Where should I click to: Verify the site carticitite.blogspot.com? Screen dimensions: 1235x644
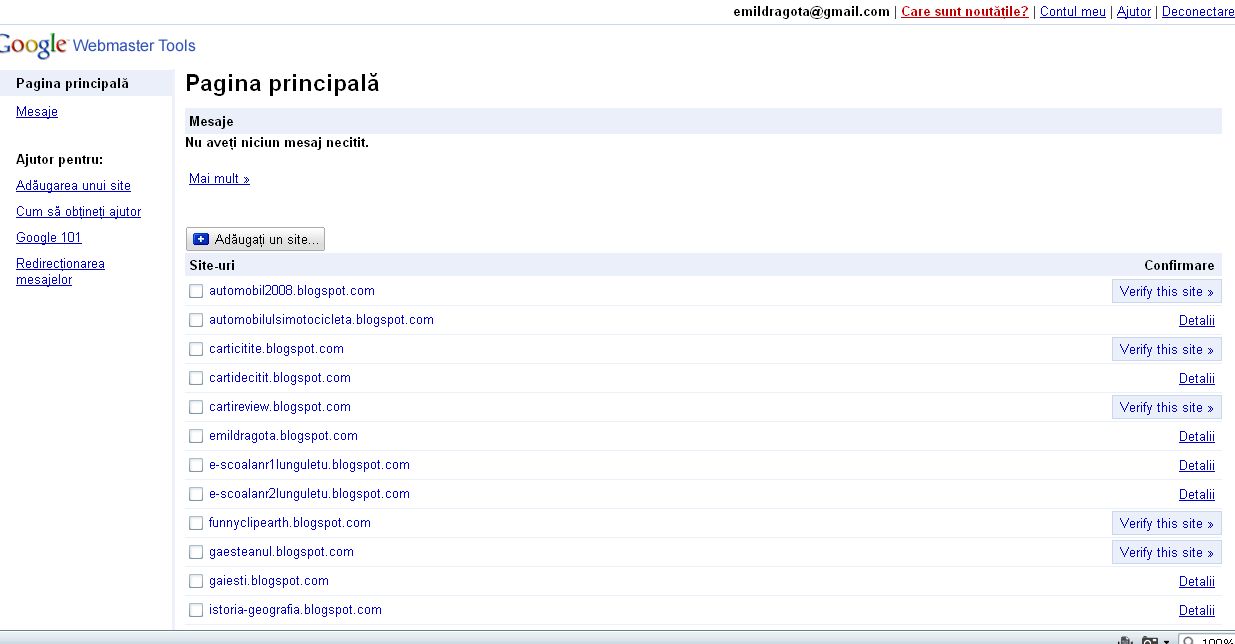1167,349
